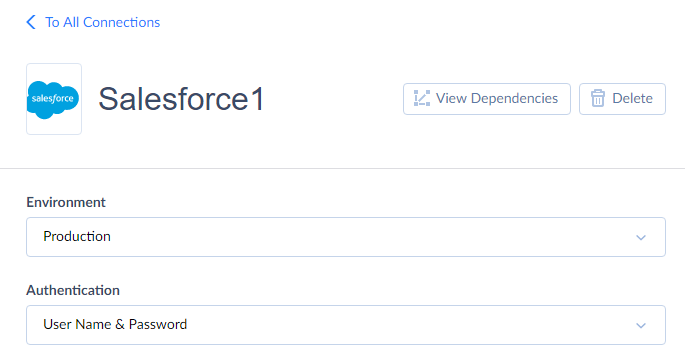Viewport: 685px width, 360px height.
Task: Click the Salesforce1 connection title
Action: point(181,99)
